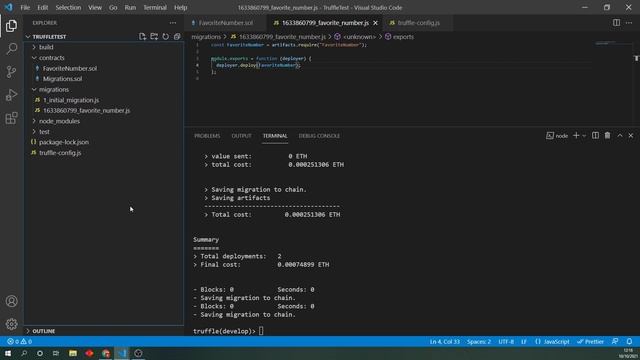This screenshot has width=640, height=360.
Task: Open 1_initial_migration.js in the file tree
Action: (x=71, y=100)
